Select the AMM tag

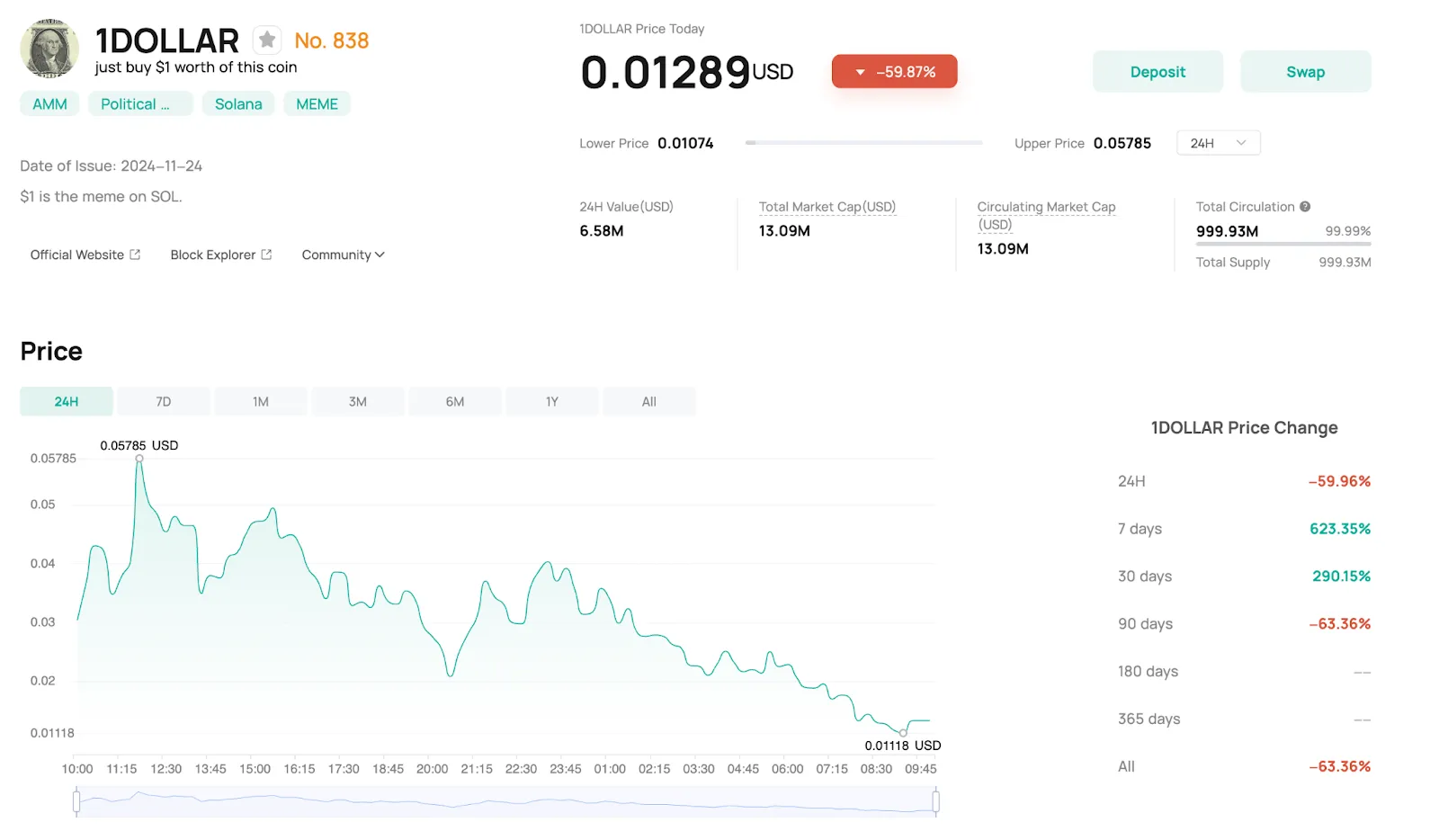(49, 104)
